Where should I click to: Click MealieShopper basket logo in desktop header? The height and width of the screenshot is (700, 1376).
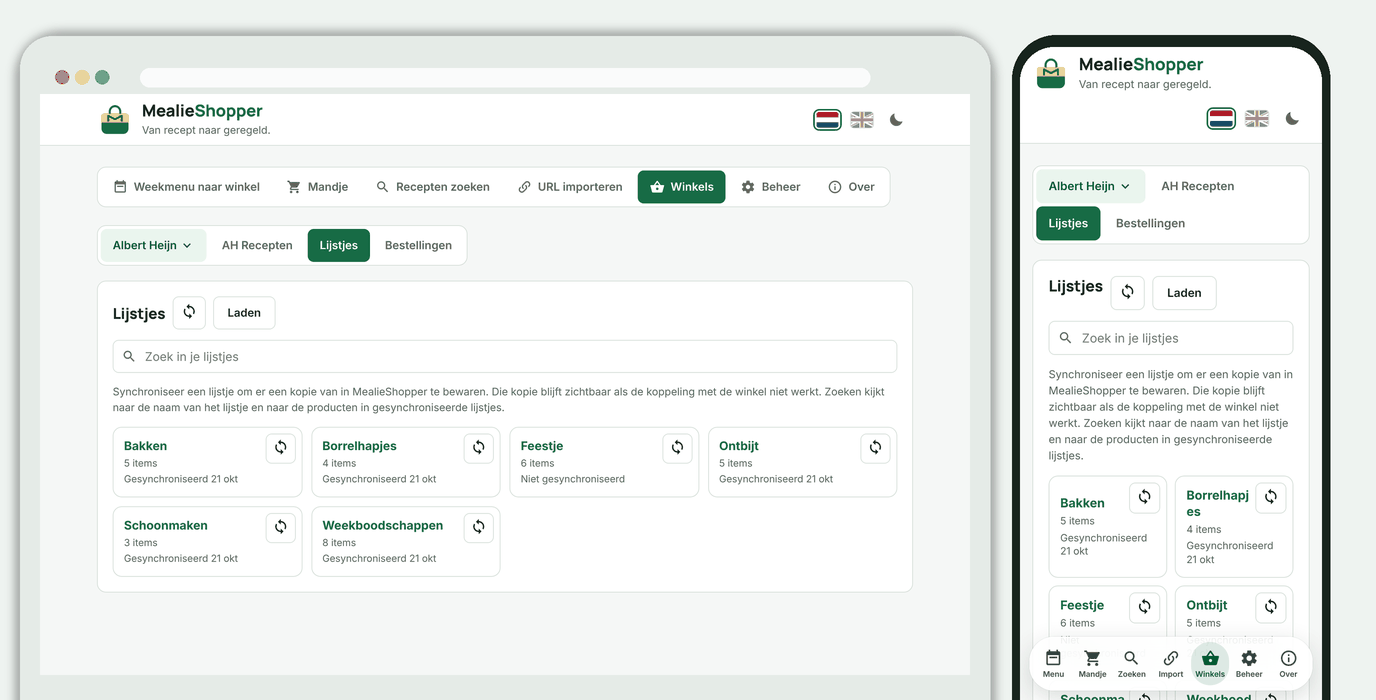pyautogui.click(x=115, y=119)
